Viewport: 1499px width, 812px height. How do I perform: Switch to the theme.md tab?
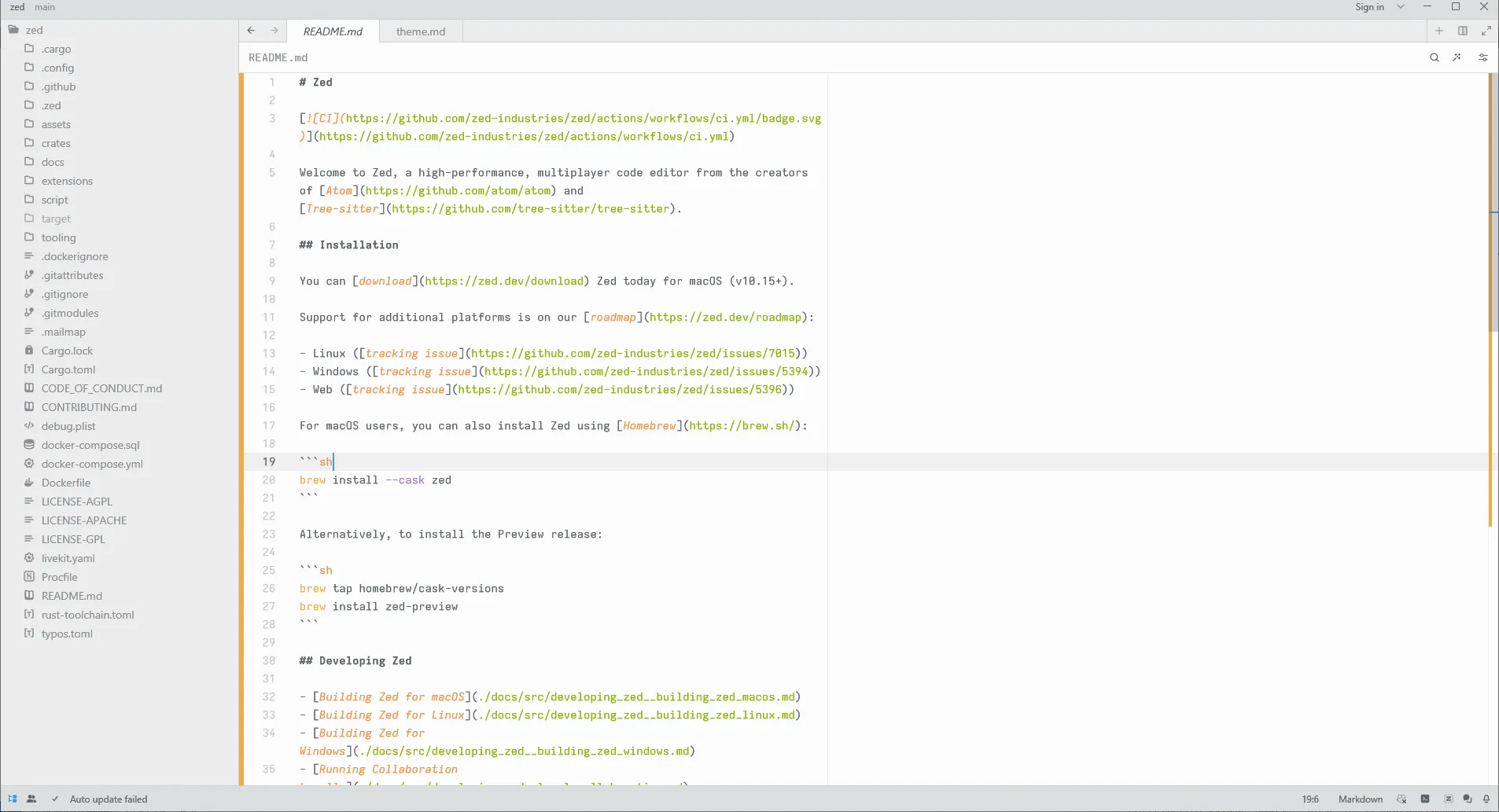[421, 31]
